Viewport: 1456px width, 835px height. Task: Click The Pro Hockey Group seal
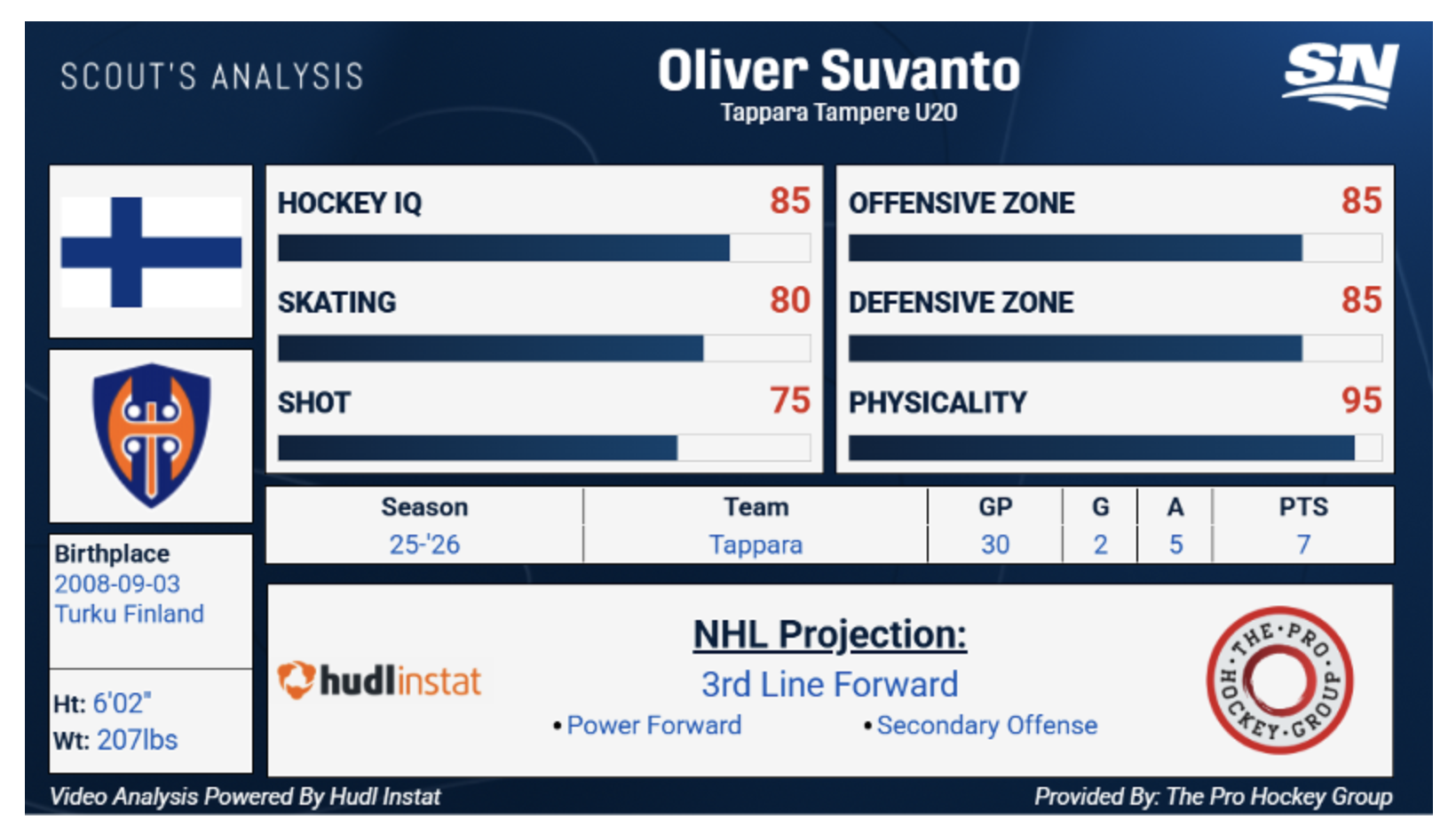click(1279, 680)
